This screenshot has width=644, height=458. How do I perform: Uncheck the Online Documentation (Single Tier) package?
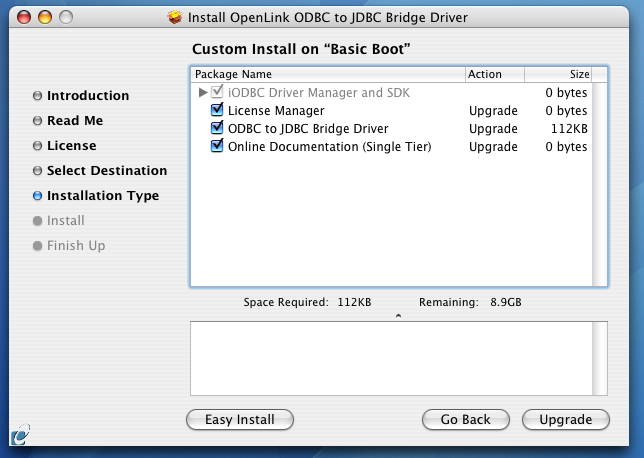click(x=217, y=146)
